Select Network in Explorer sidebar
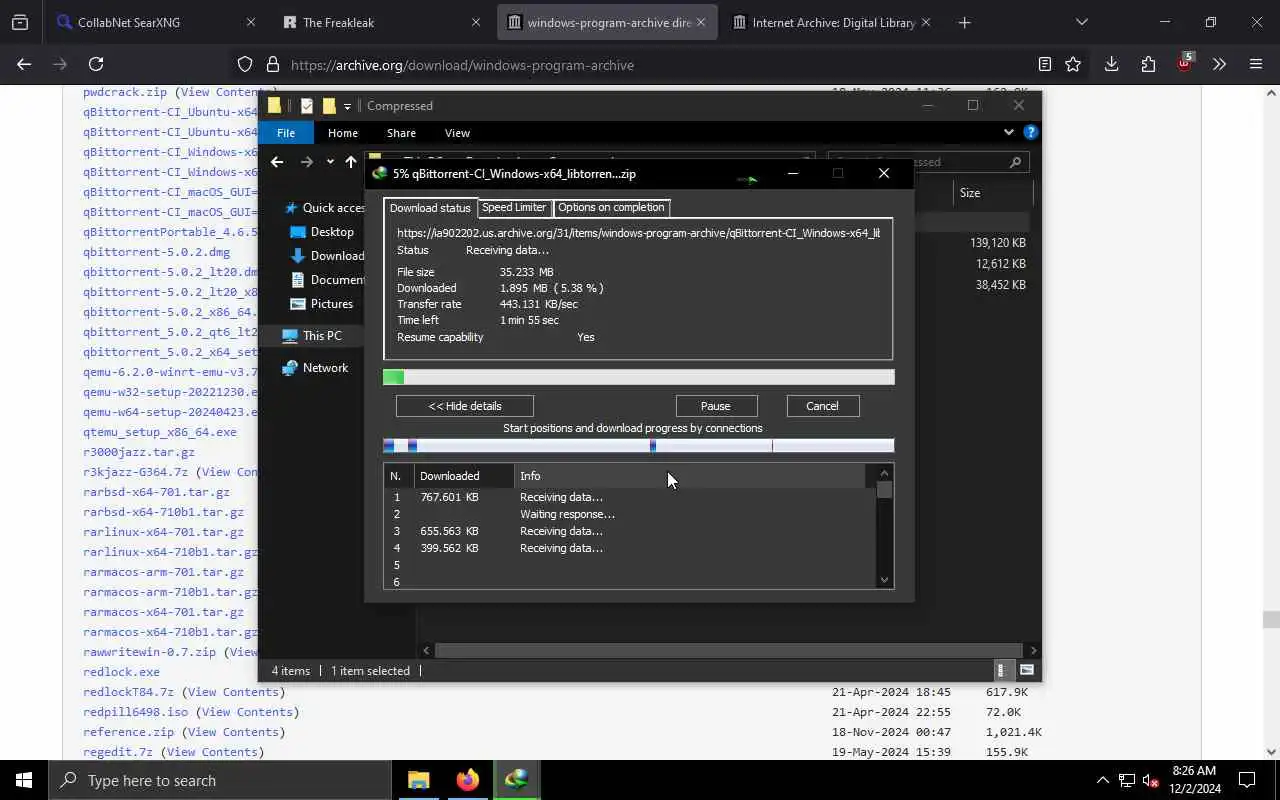This screenshot has height=800, width=1280. click(x=316, y=368)
